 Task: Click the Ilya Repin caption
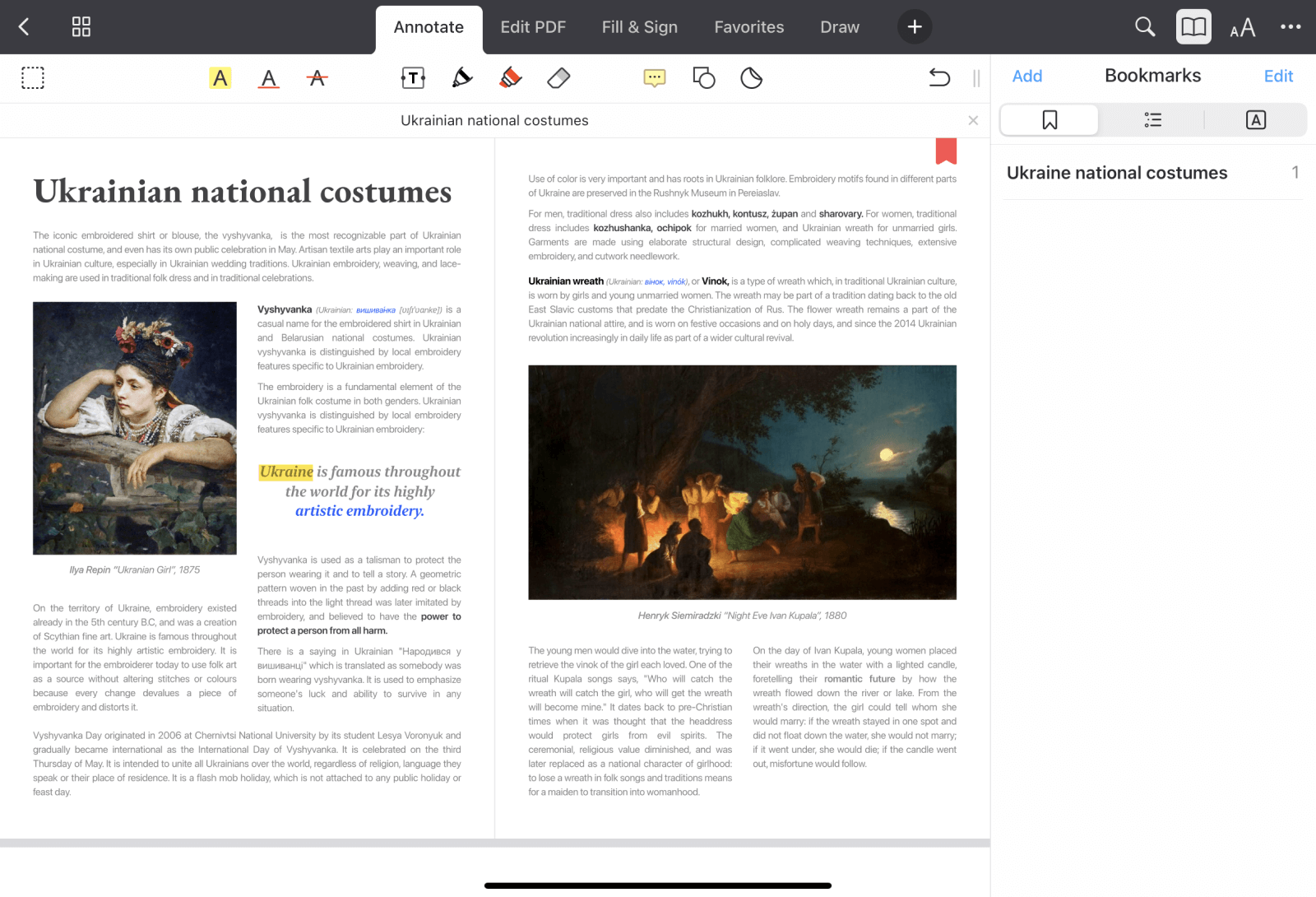coord(135,569)
